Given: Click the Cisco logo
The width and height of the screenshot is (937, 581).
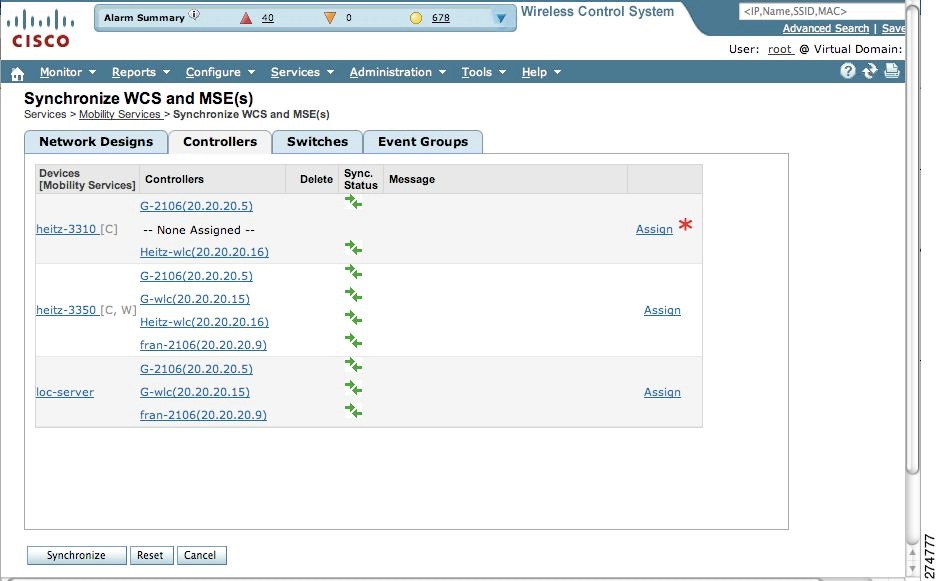Looking at the screenshot, I should click(41, 28).
